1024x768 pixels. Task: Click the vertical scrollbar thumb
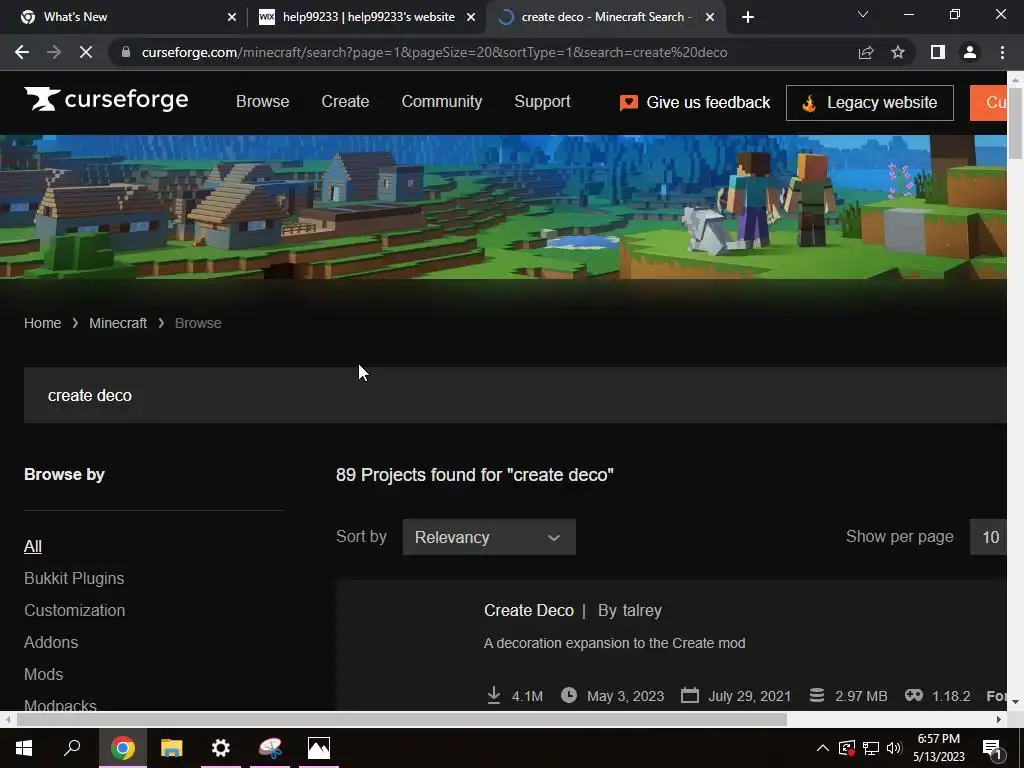(1015, 123)
